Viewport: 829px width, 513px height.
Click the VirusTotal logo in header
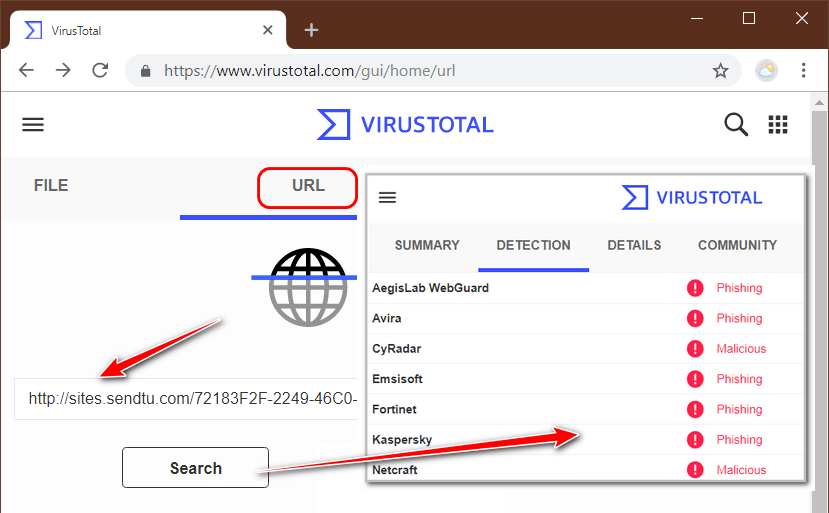point(405,125)
